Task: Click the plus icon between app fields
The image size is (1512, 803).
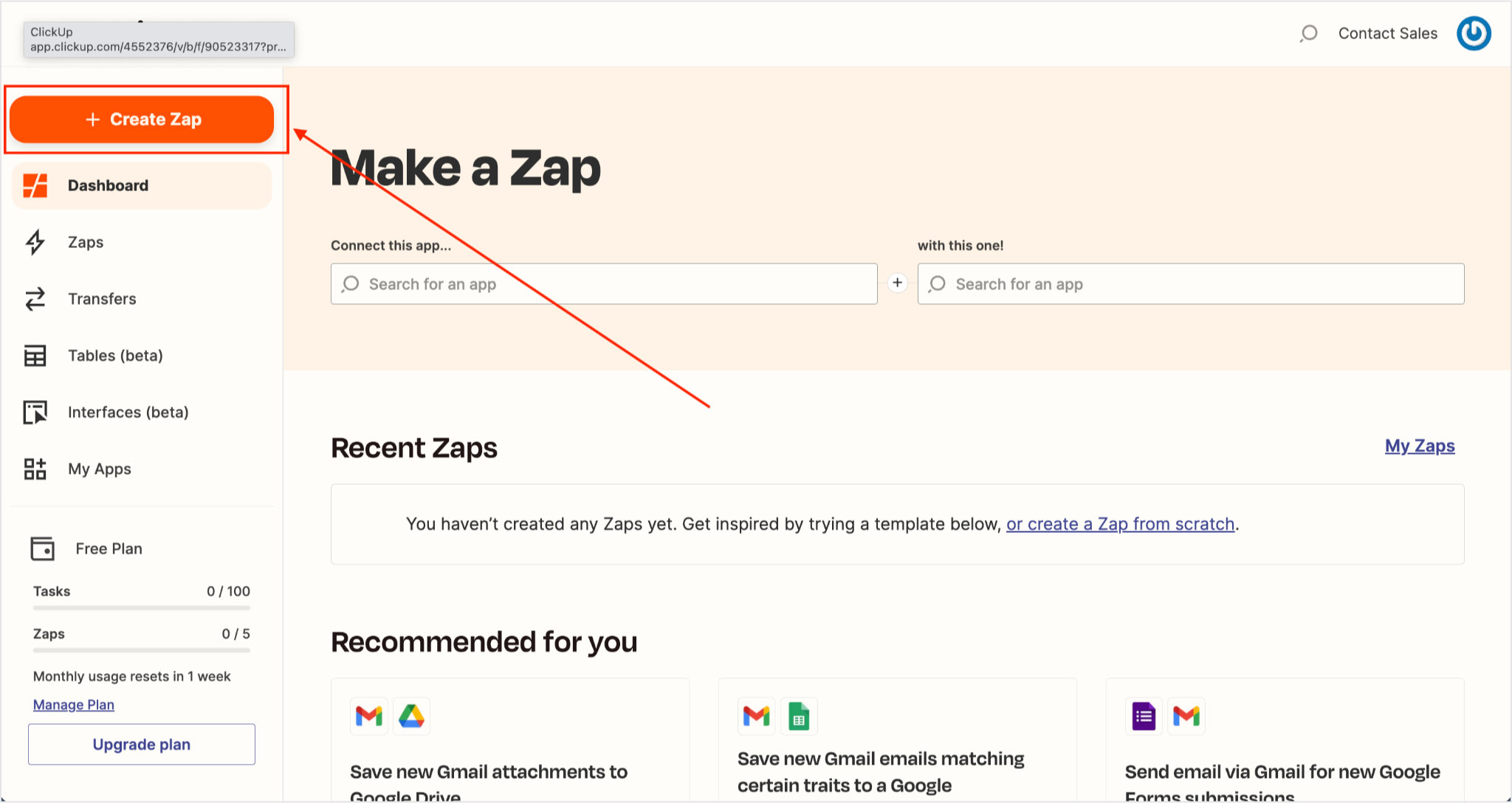Action: click(896, 283)
